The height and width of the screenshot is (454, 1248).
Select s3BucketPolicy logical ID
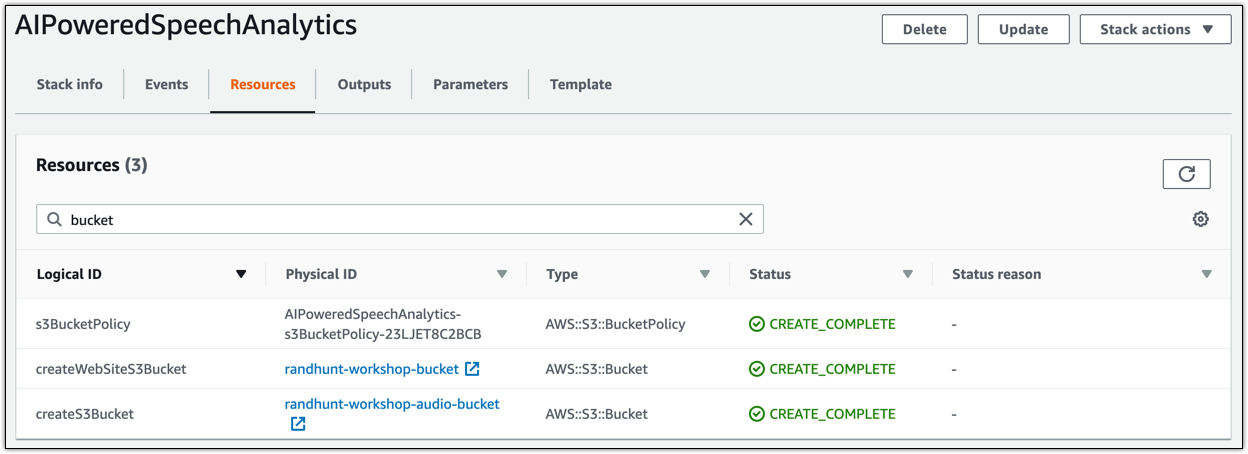coord(83,324)
